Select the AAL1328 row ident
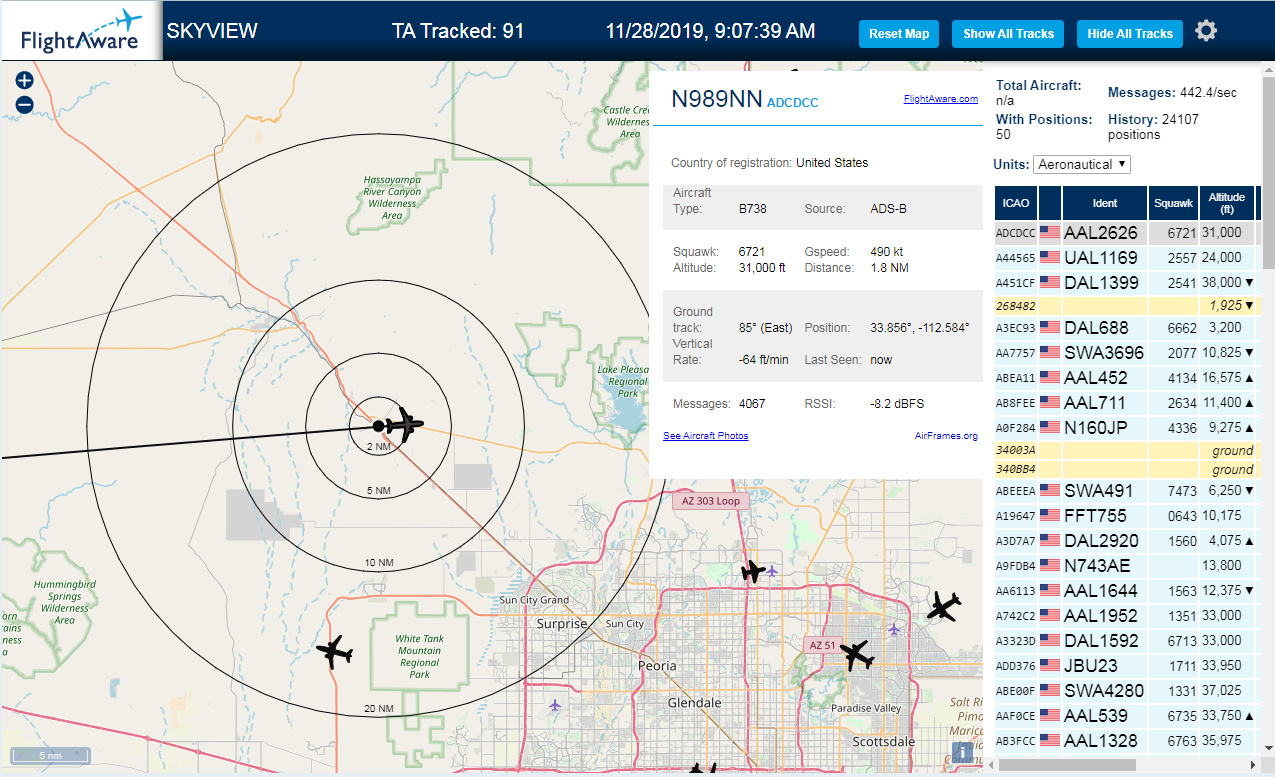 (1101, 741)
